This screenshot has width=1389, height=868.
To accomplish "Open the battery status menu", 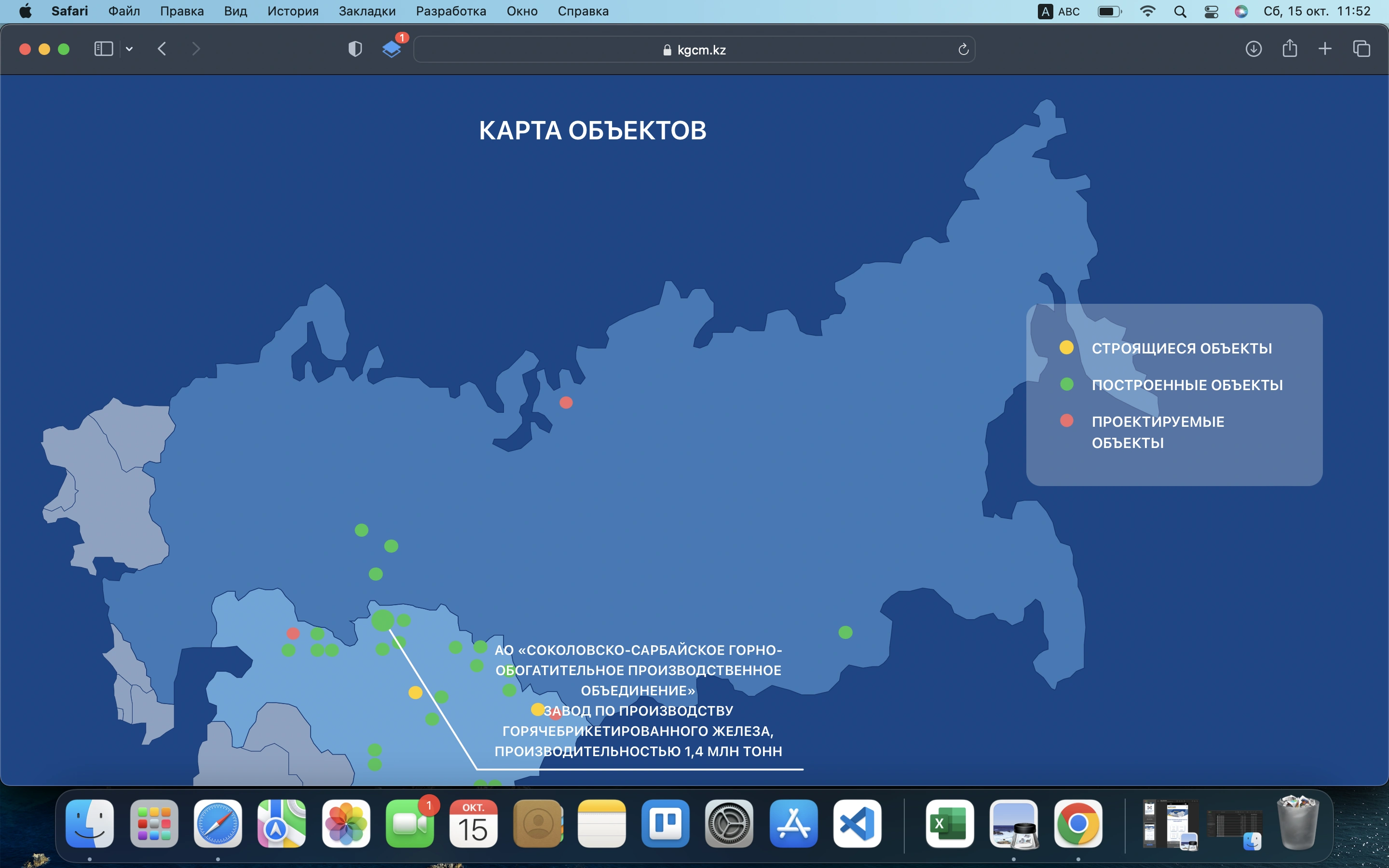I will click(1109, 12).
